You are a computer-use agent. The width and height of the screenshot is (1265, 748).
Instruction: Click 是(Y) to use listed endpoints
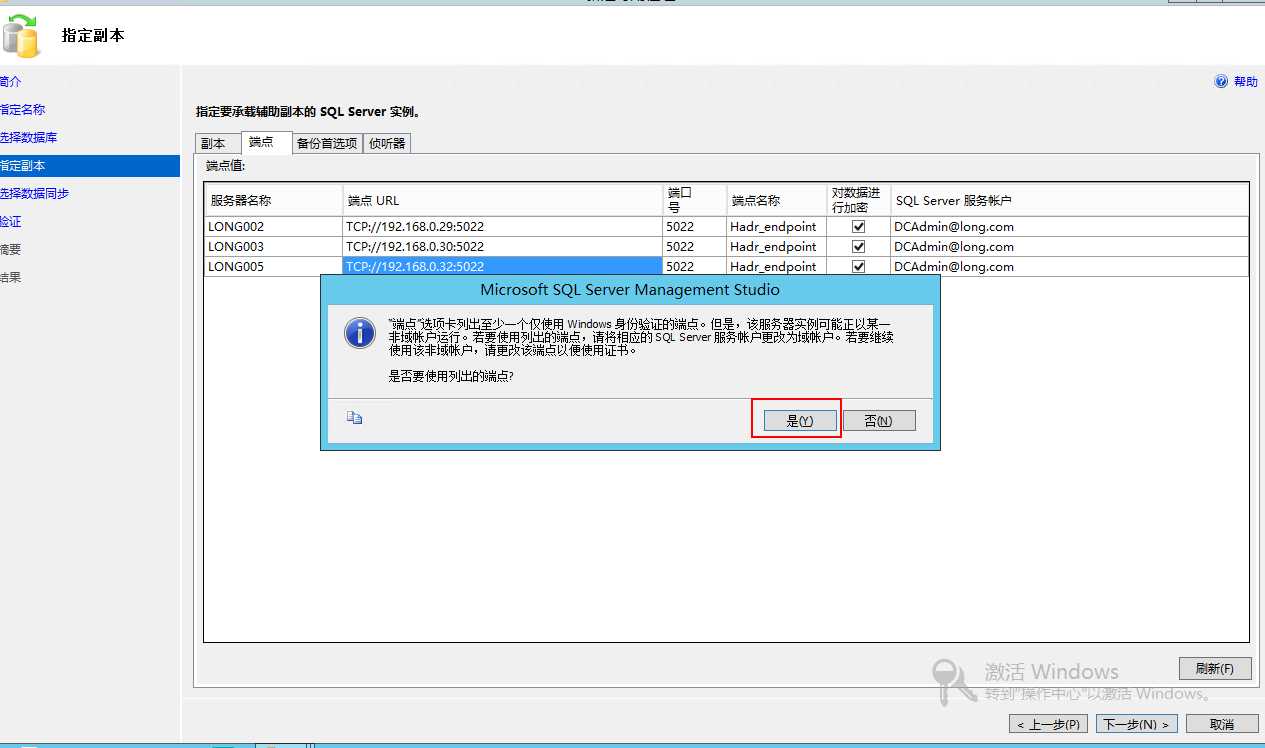(799, 421)
